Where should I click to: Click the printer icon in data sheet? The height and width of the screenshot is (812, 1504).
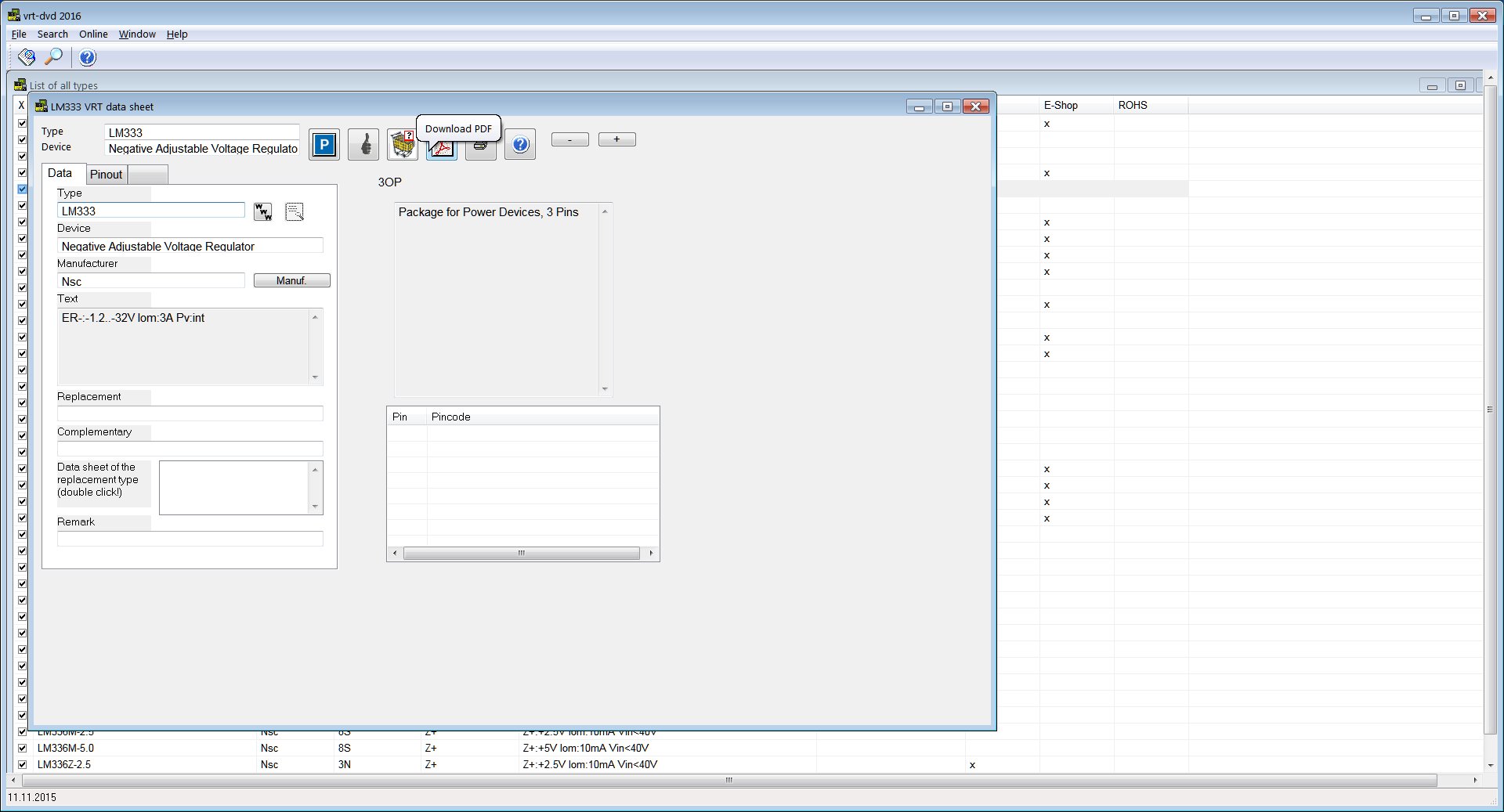tap(481, 149)
